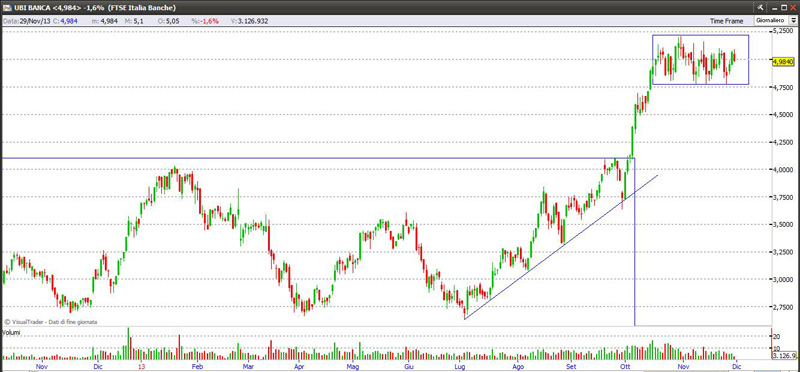Minimize the UBI BANCA chart window

click(x=774, y=8)
